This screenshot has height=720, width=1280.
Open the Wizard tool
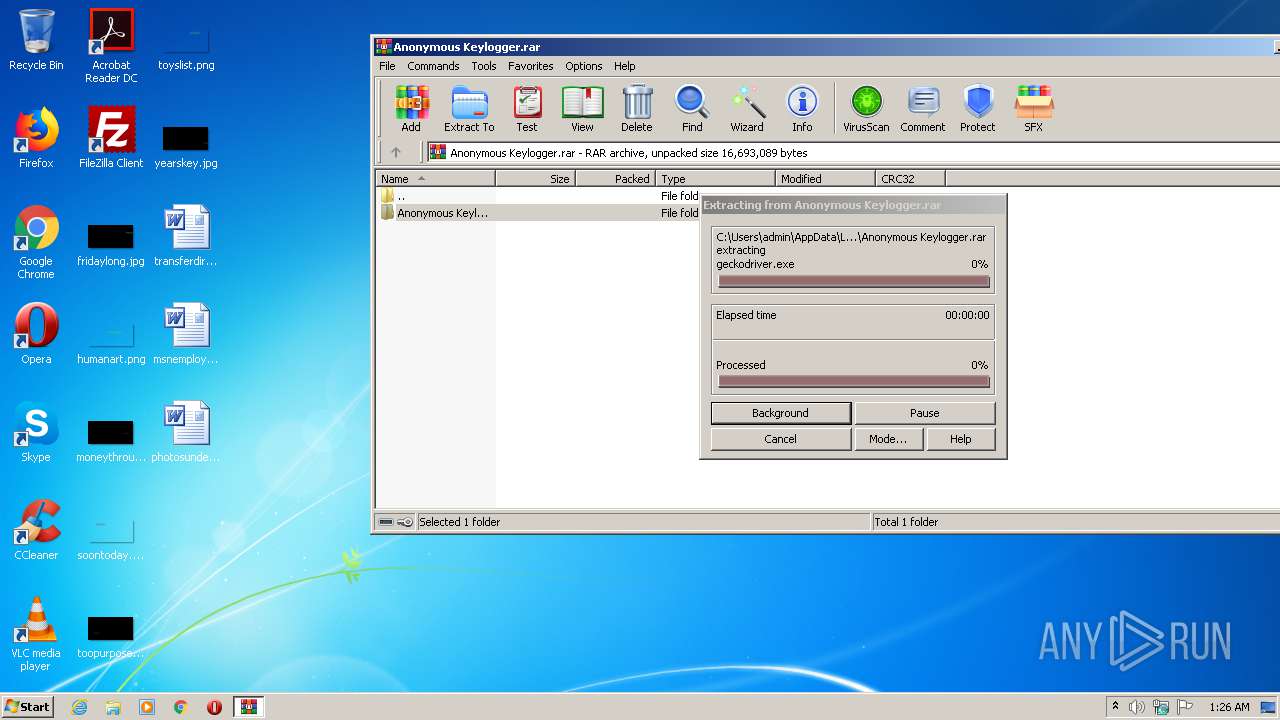coord(747,108)
